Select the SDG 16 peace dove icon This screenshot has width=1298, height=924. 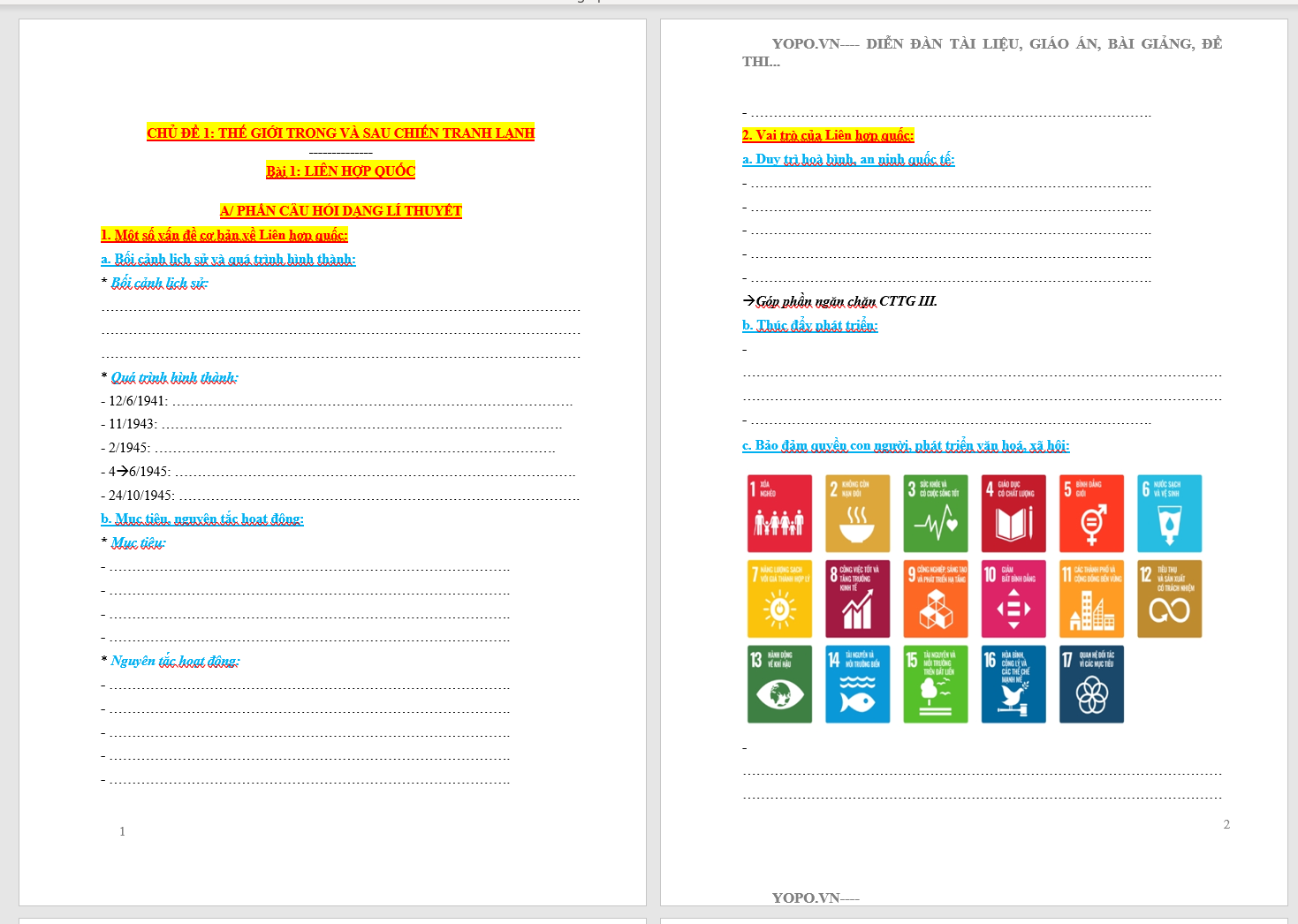point(1013,685)
